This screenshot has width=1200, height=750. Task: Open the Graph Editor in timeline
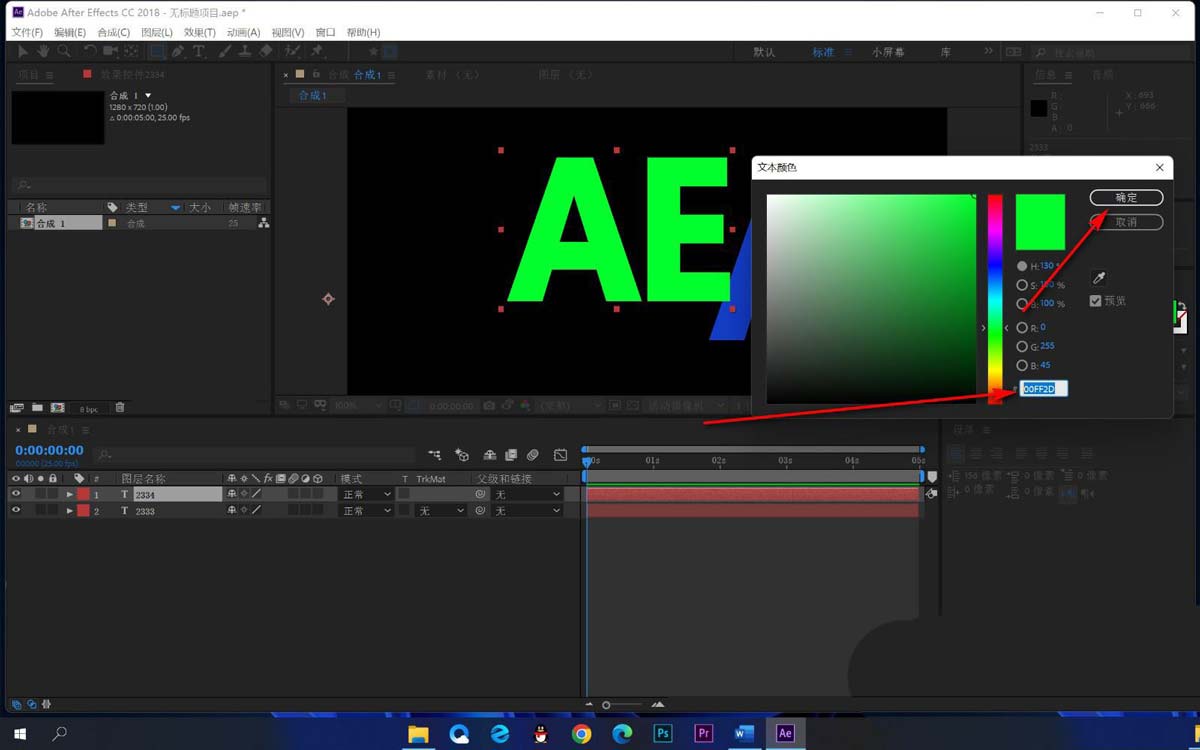(560, 455)
